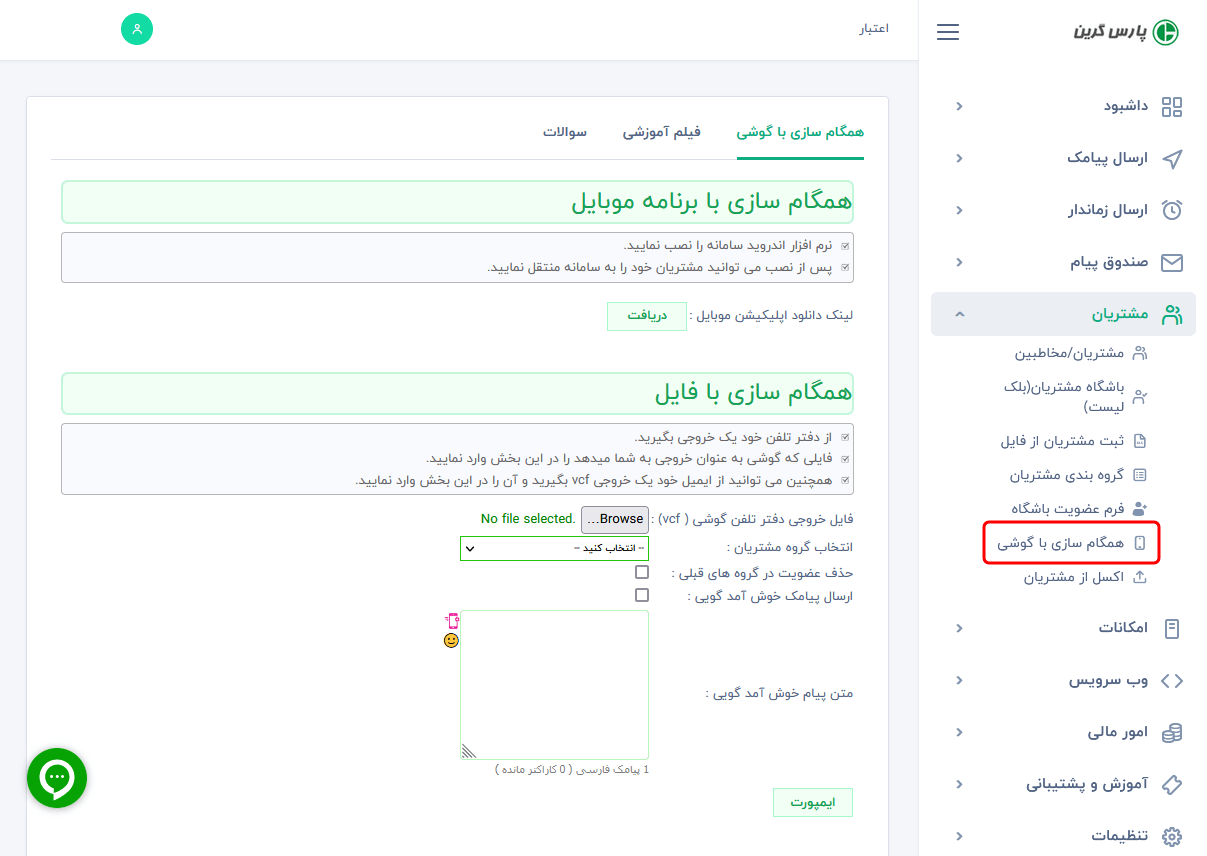This screenshot has height=856, width=1207.
Task: Open the green support chat bubble
Action: (x=57, y=778)
